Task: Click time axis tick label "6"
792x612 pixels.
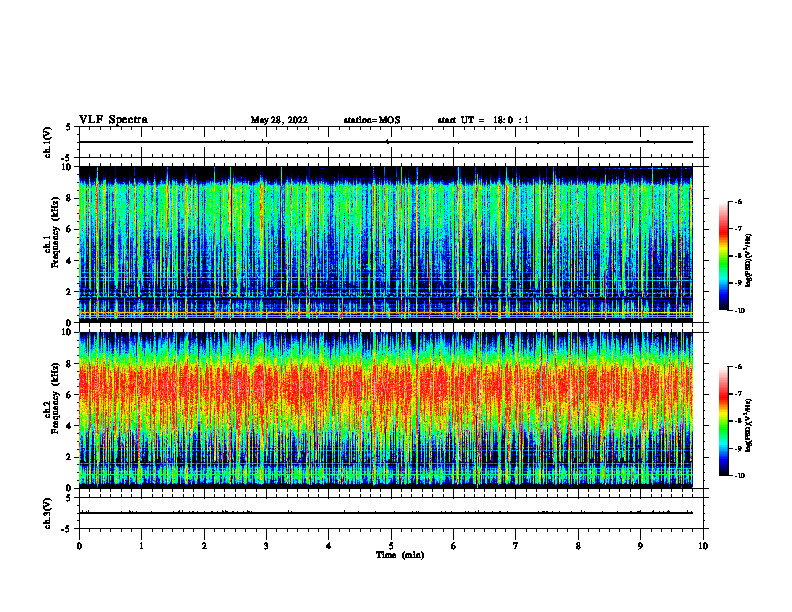Action: 454,546
